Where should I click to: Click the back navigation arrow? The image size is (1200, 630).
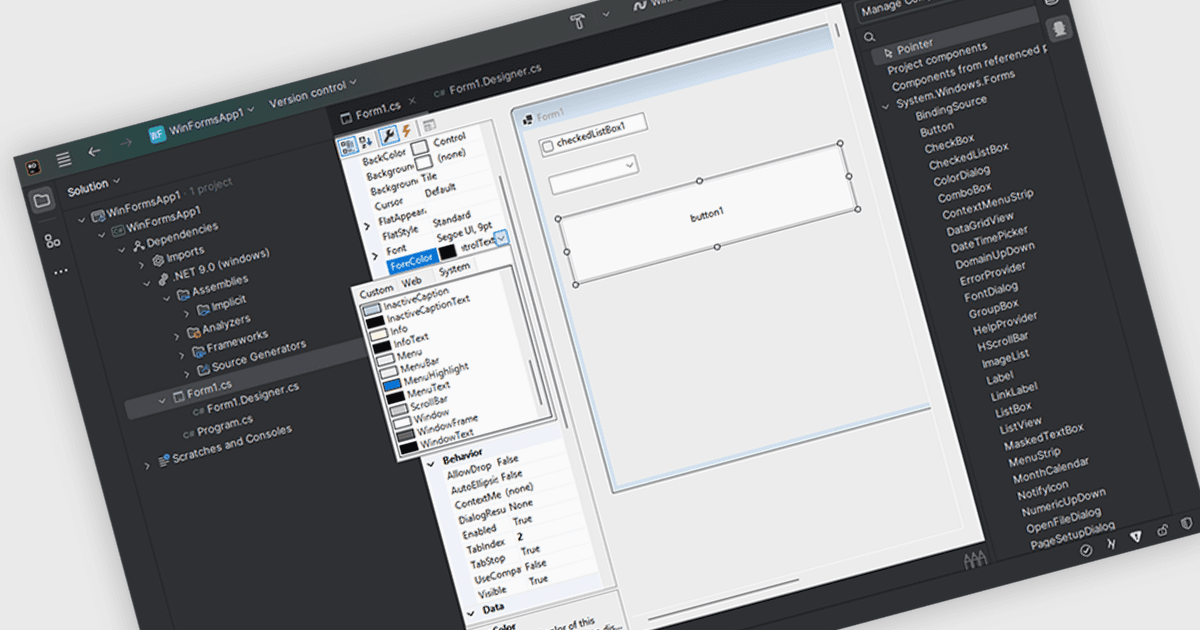coord(95,152)
